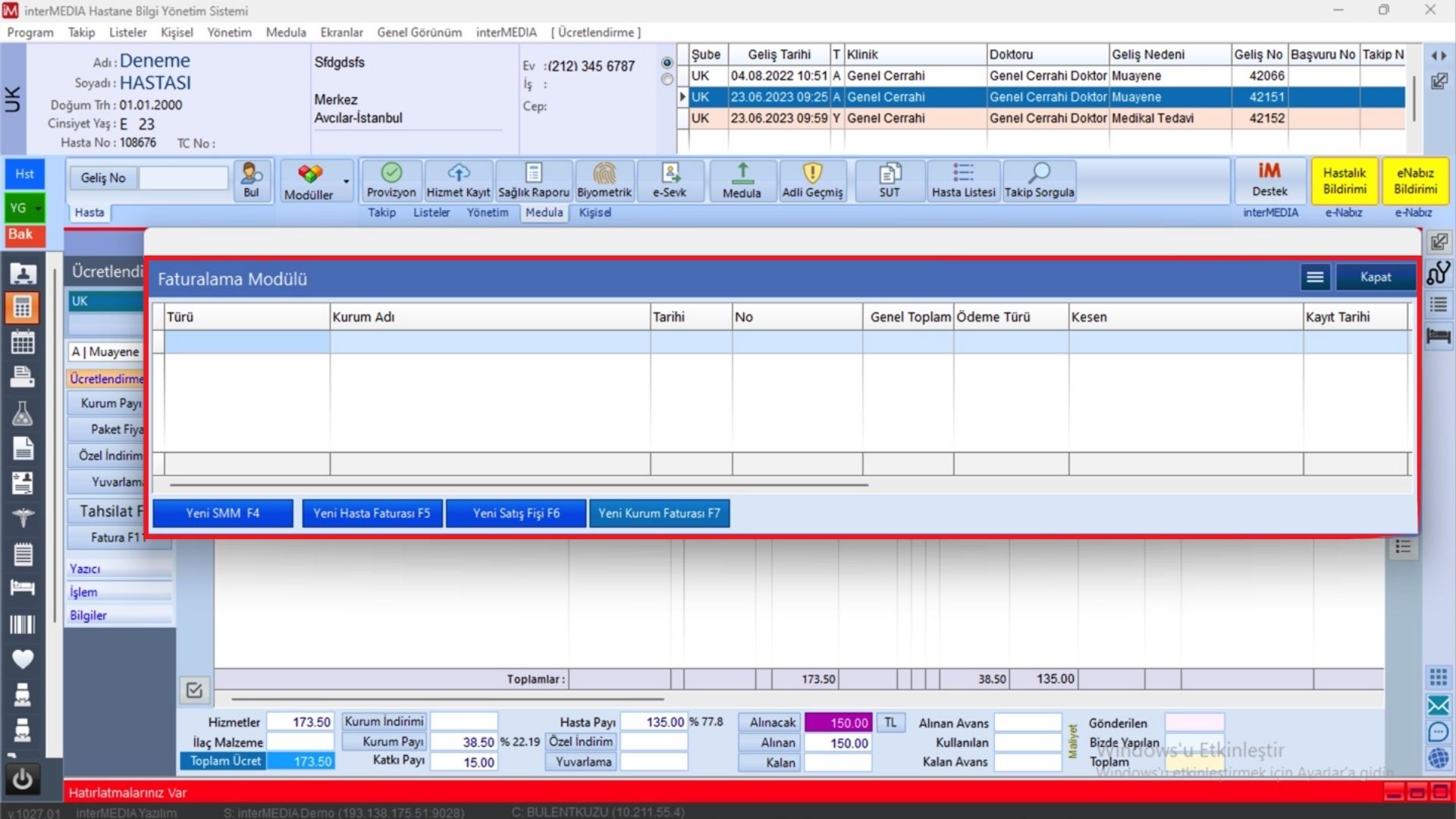The image size is (1456, 819).
Task: Expand the green YG dropdown
Action: click(x=38, y=208)
